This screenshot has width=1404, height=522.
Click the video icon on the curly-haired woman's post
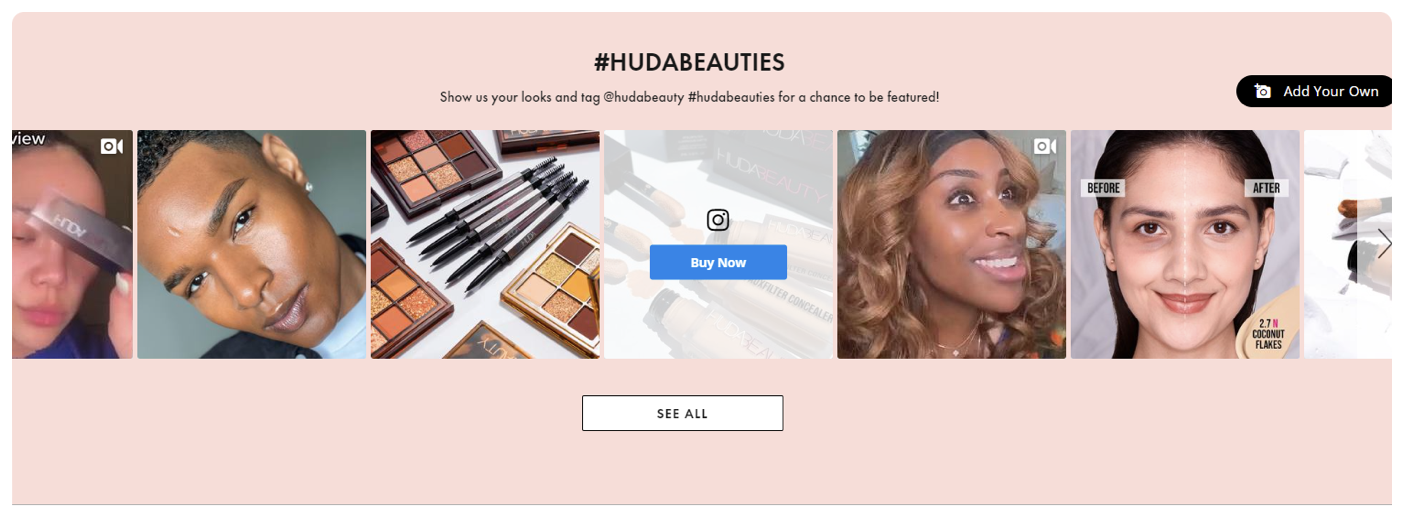[1045, 147]
